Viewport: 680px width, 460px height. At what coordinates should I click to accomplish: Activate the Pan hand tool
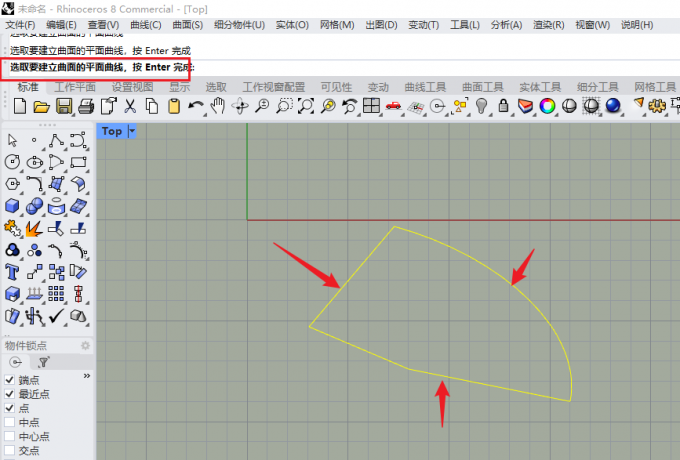[x=218, y=106]
